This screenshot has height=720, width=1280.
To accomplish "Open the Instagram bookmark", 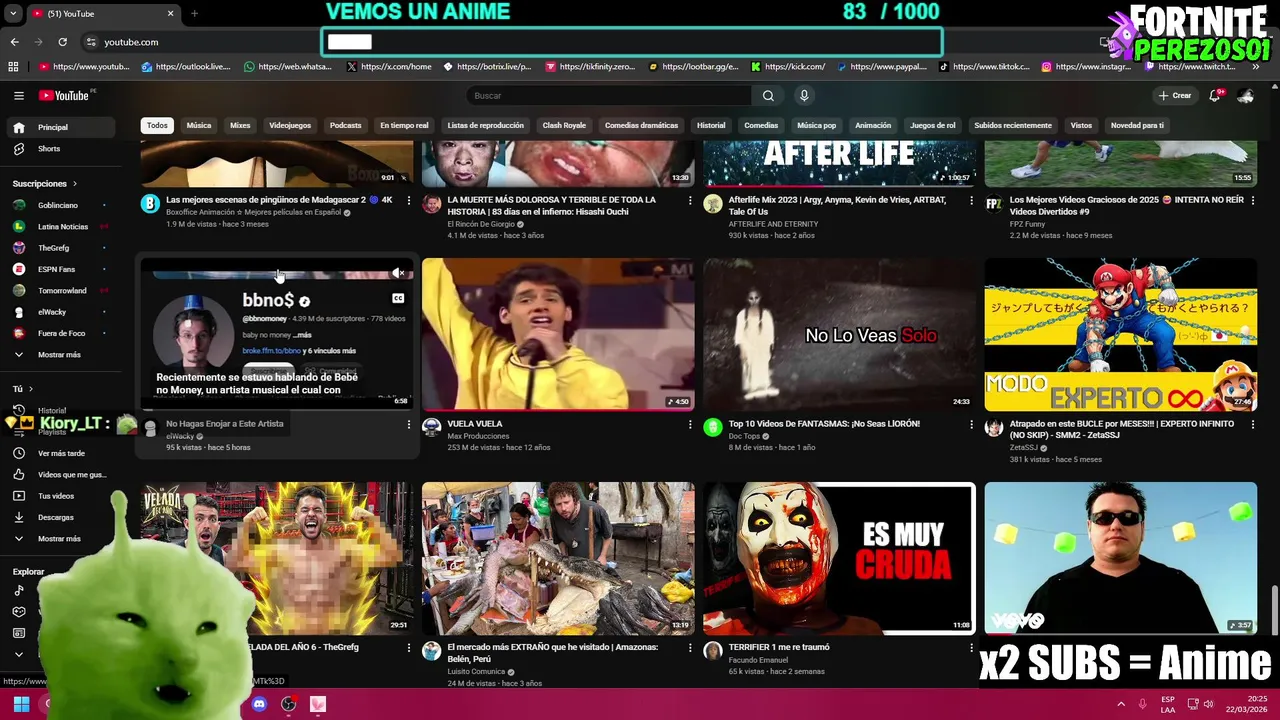I will (x=1086, y=67).
